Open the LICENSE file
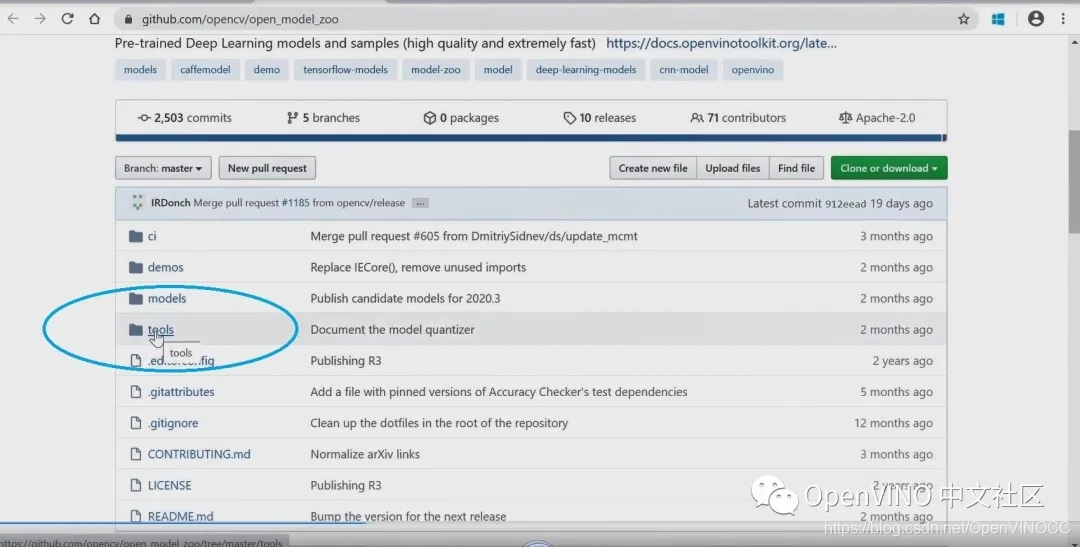1080x547 pixels. [169, 485]
